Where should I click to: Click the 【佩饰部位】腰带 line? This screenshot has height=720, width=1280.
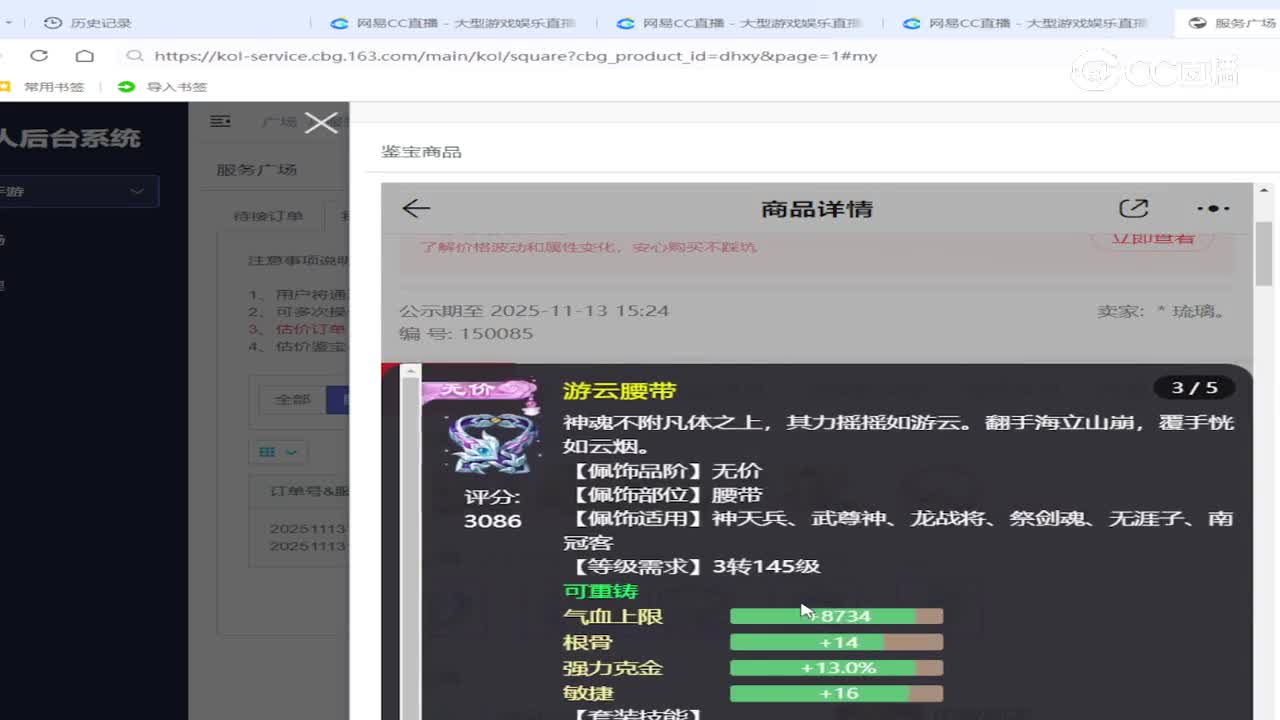[x=666, y=495]
